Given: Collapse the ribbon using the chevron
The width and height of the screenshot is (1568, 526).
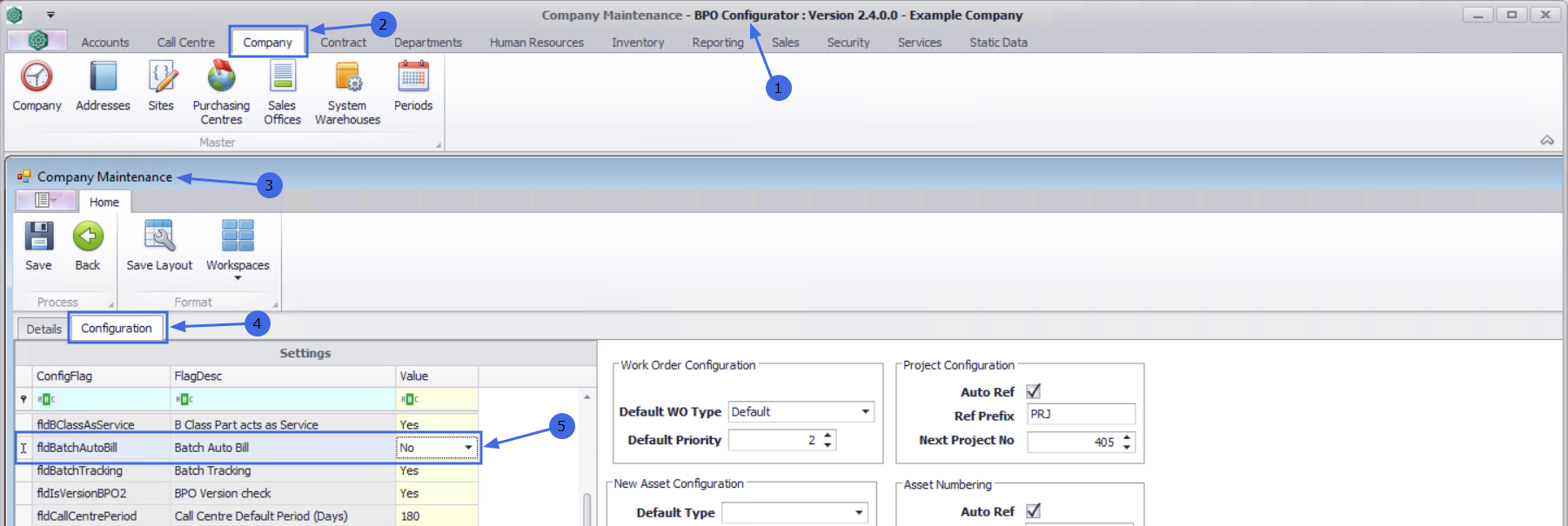Looking at the screenshot, I should click(x=1547, y=140).
